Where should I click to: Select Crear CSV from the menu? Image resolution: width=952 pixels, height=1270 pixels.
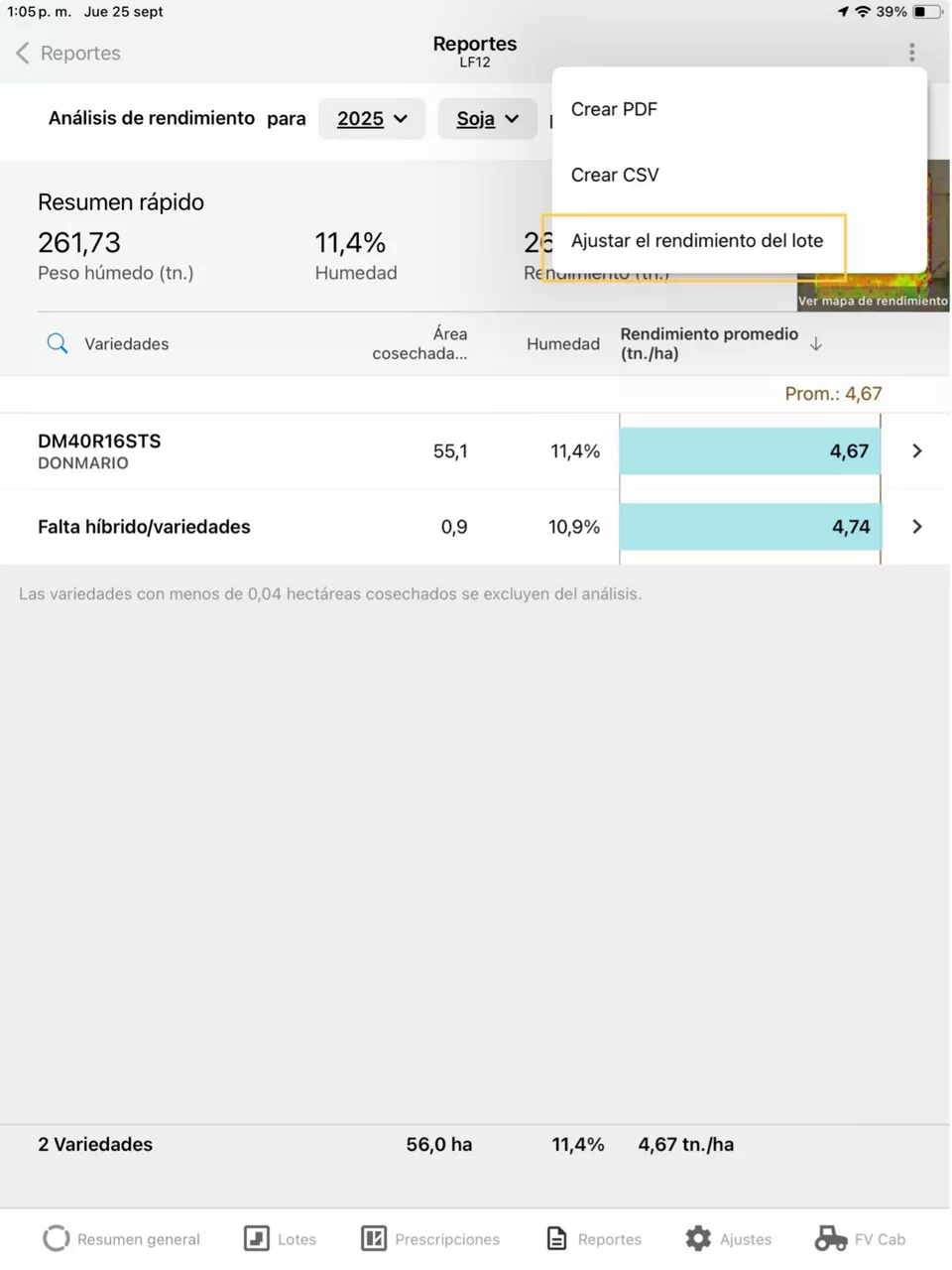[x=615, y=175]
